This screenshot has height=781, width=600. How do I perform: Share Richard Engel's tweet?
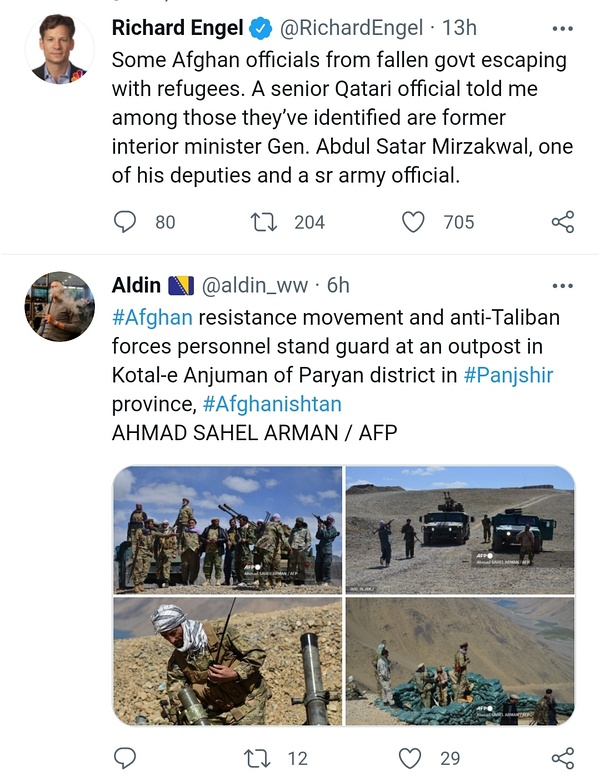563,221
